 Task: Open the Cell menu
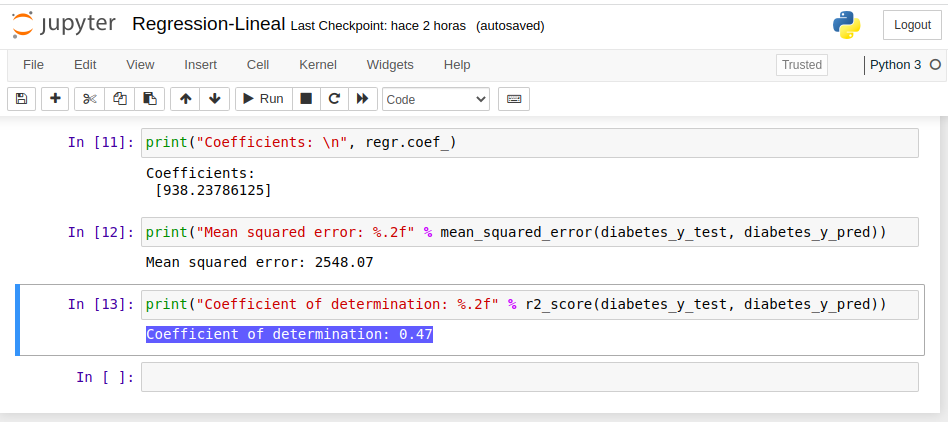(258, 64)
